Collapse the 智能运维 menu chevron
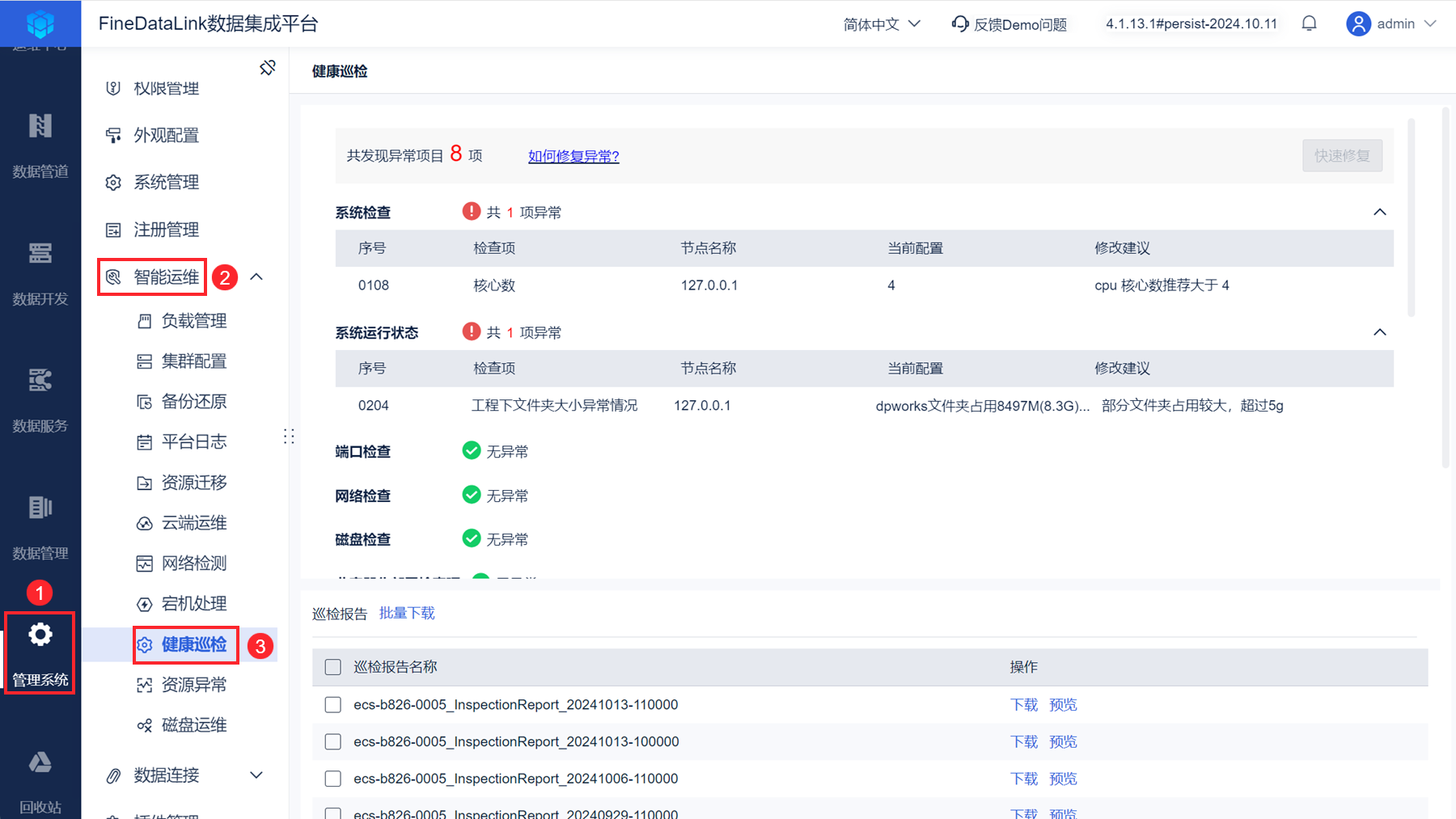Viewport: 1456px width, 819px height. coord(256,277)
